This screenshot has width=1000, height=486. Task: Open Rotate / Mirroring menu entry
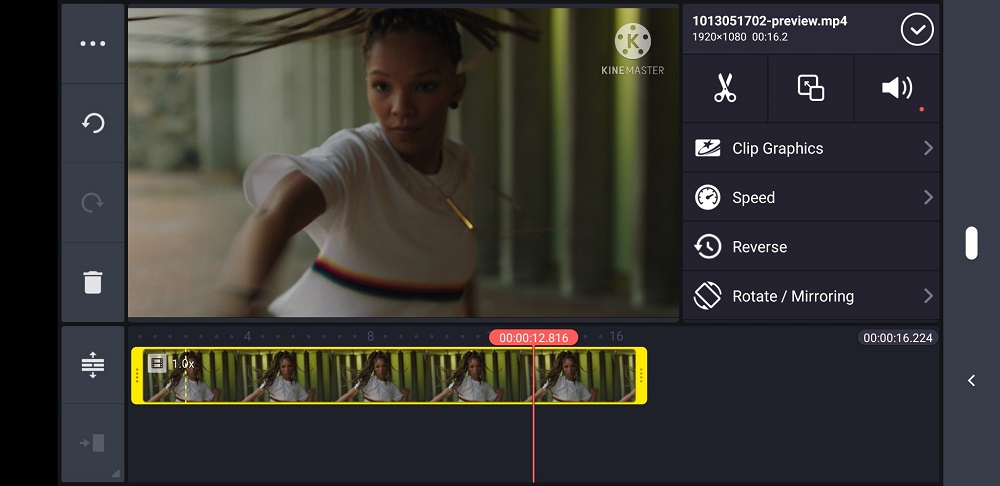(x=811, y=296)
